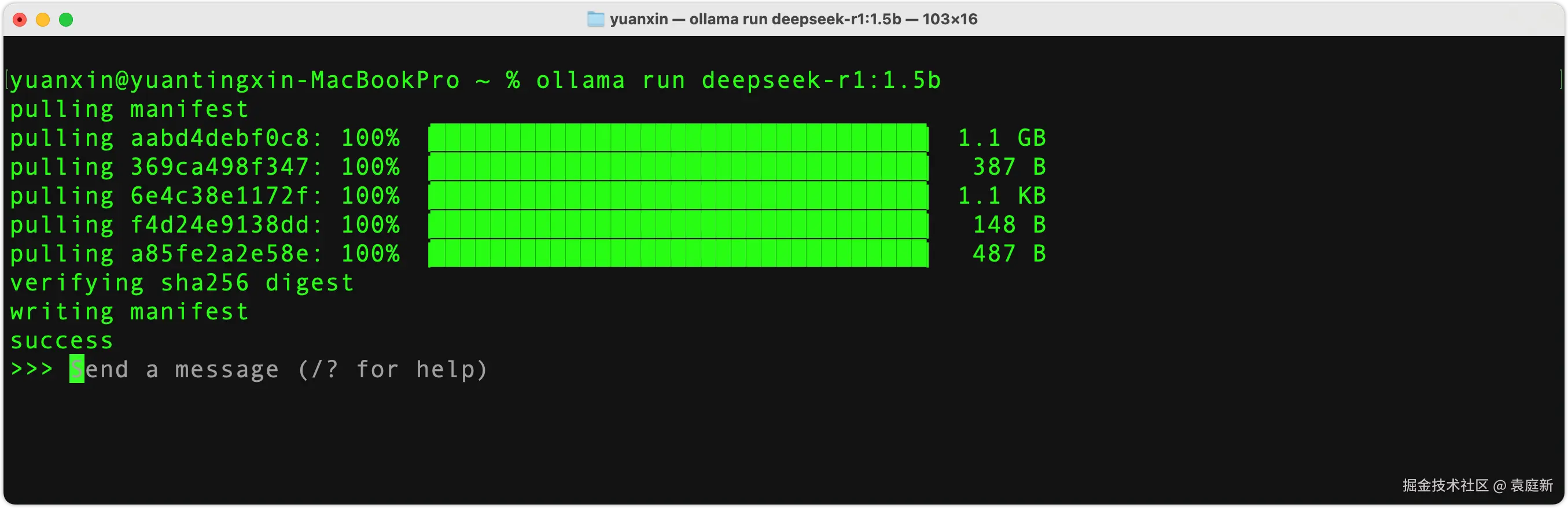
Task: Minimize the terminal with the yellow button
Action: [43, 20]
